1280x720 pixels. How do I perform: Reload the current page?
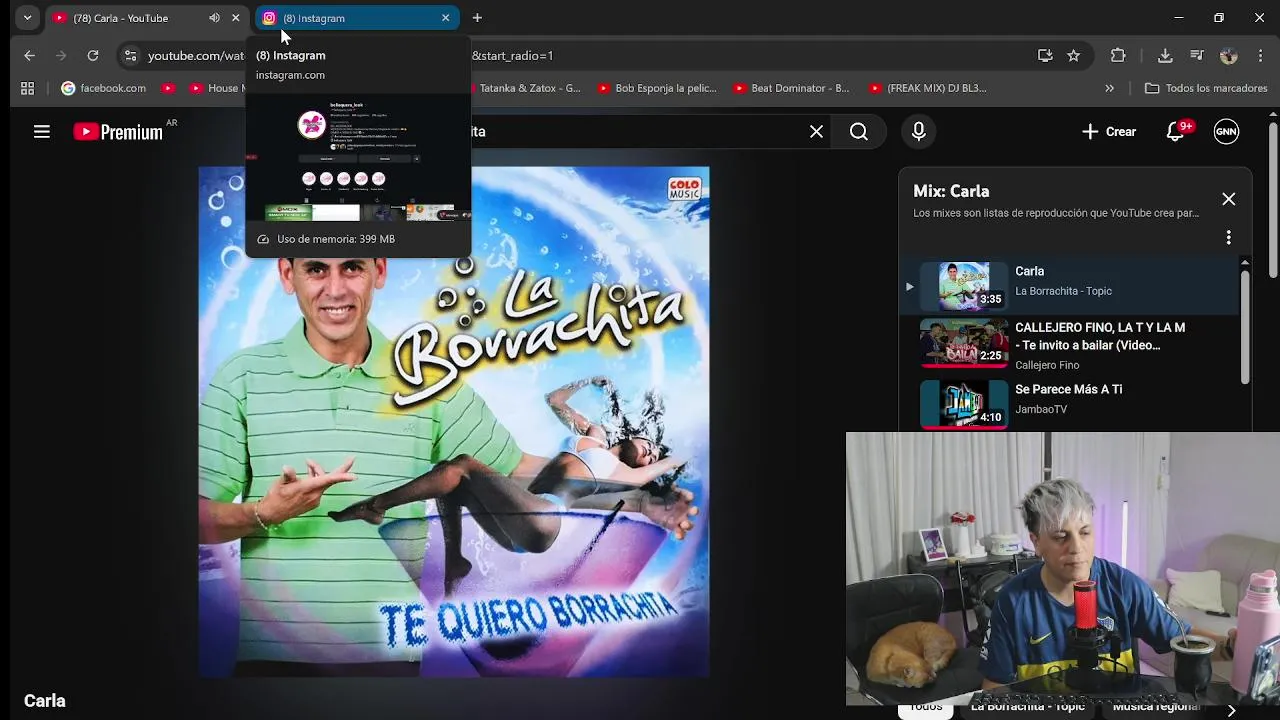coord(93,56)
